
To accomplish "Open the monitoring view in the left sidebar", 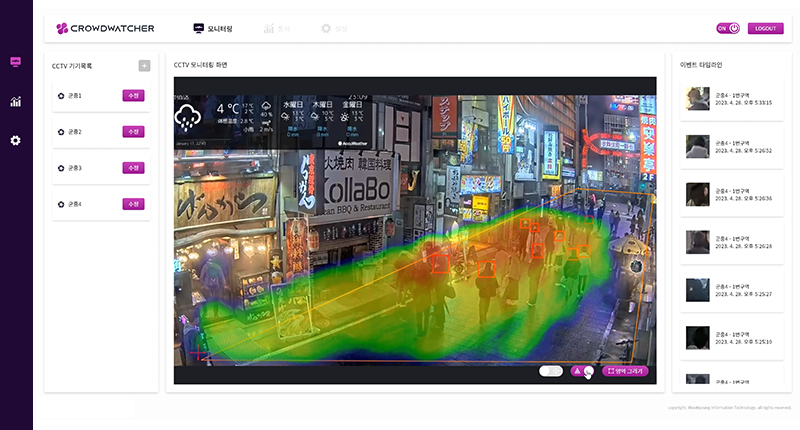I will coord(16,62).
